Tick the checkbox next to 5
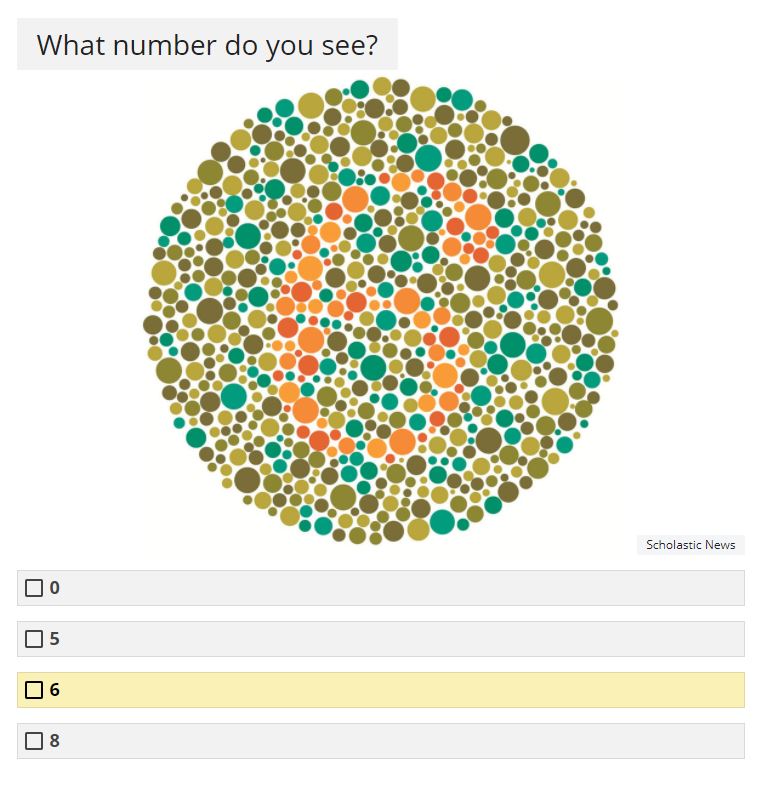This screenshot has height=798, width=764. (34, 639)
